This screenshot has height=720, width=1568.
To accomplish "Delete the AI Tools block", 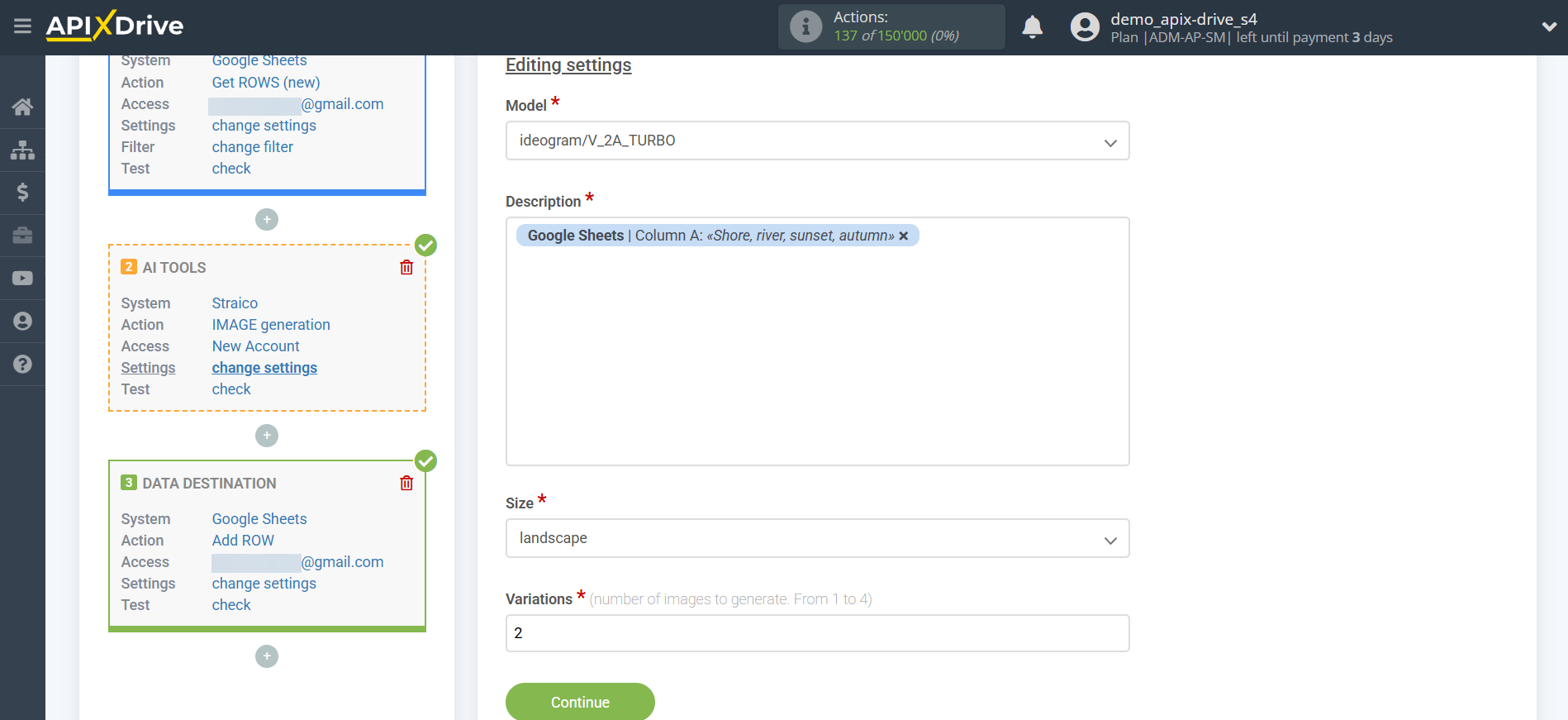I will pyautogui.click(x=406, y=267).
